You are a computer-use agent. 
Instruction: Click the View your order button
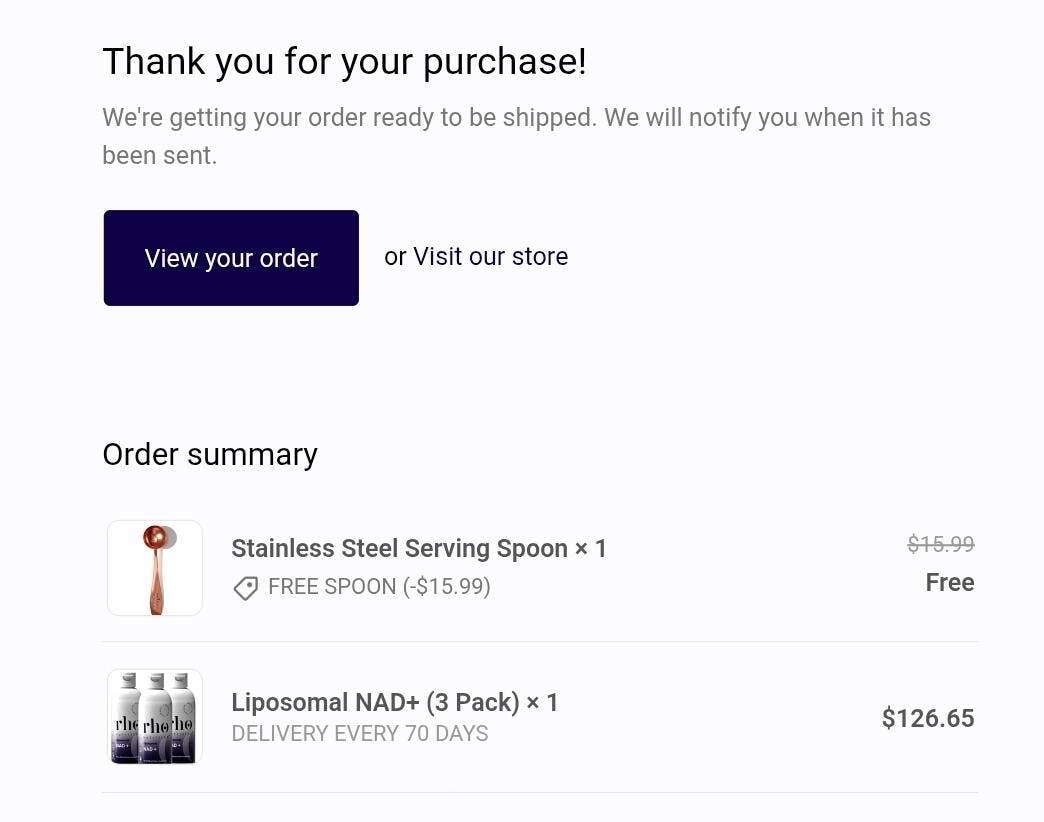pyautogui.click(x=231, y=258)
